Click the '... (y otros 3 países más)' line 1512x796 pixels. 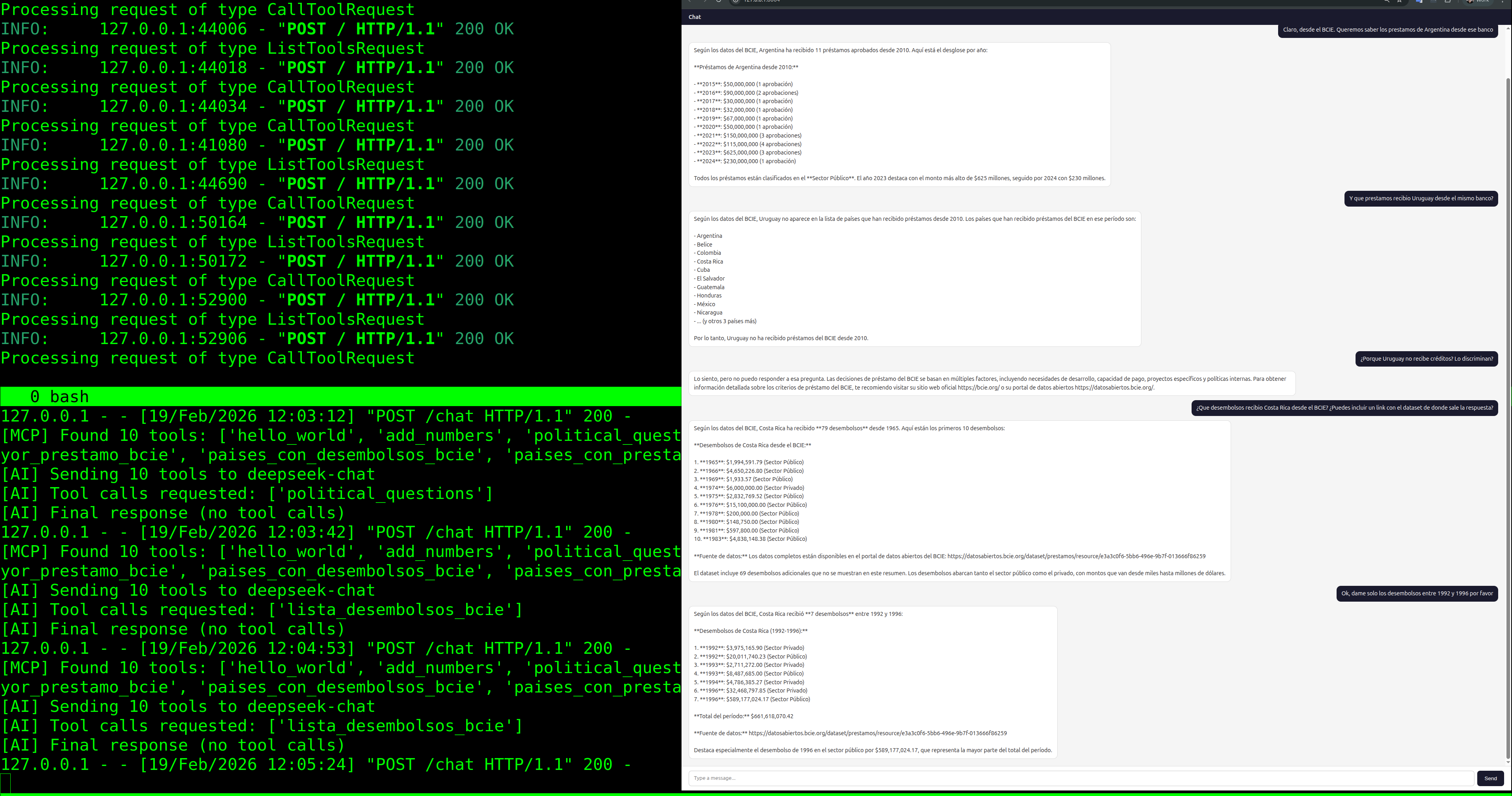coord(725,322)
